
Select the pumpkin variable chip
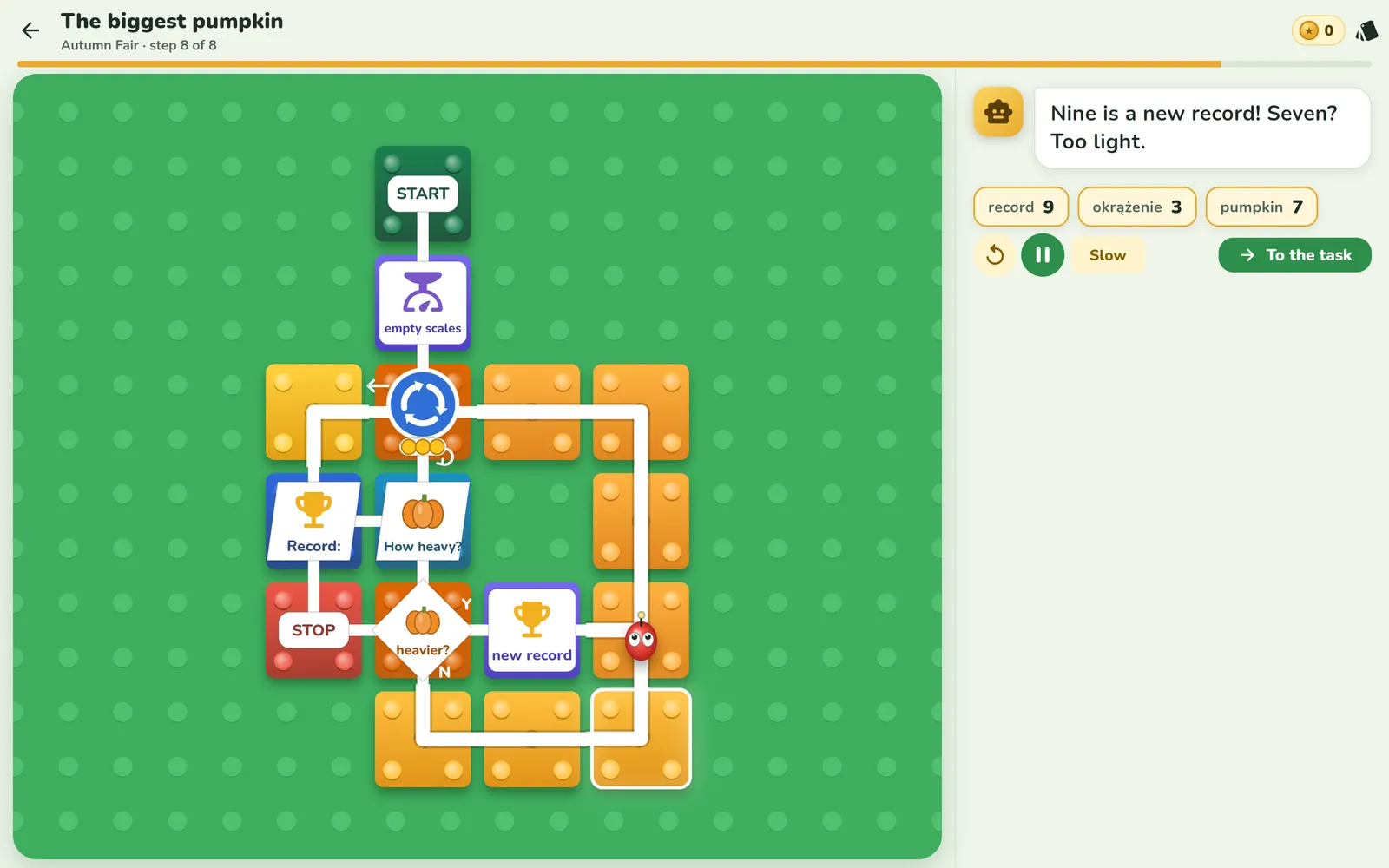pyautogui.click(x=1261, y=207)
